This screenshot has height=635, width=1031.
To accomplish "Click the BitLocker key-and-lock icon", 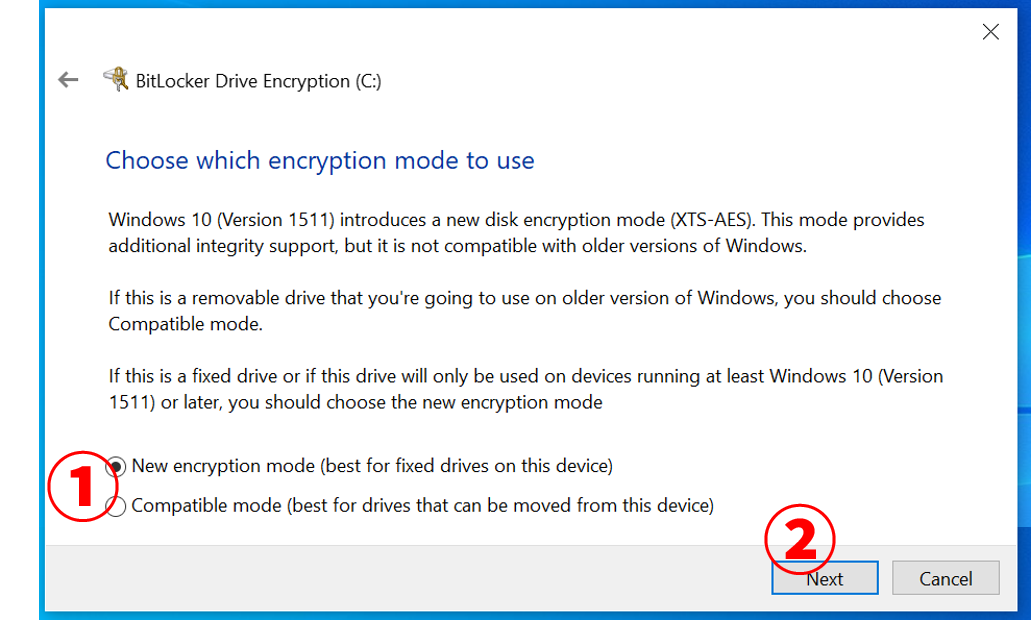I will 116,80.
